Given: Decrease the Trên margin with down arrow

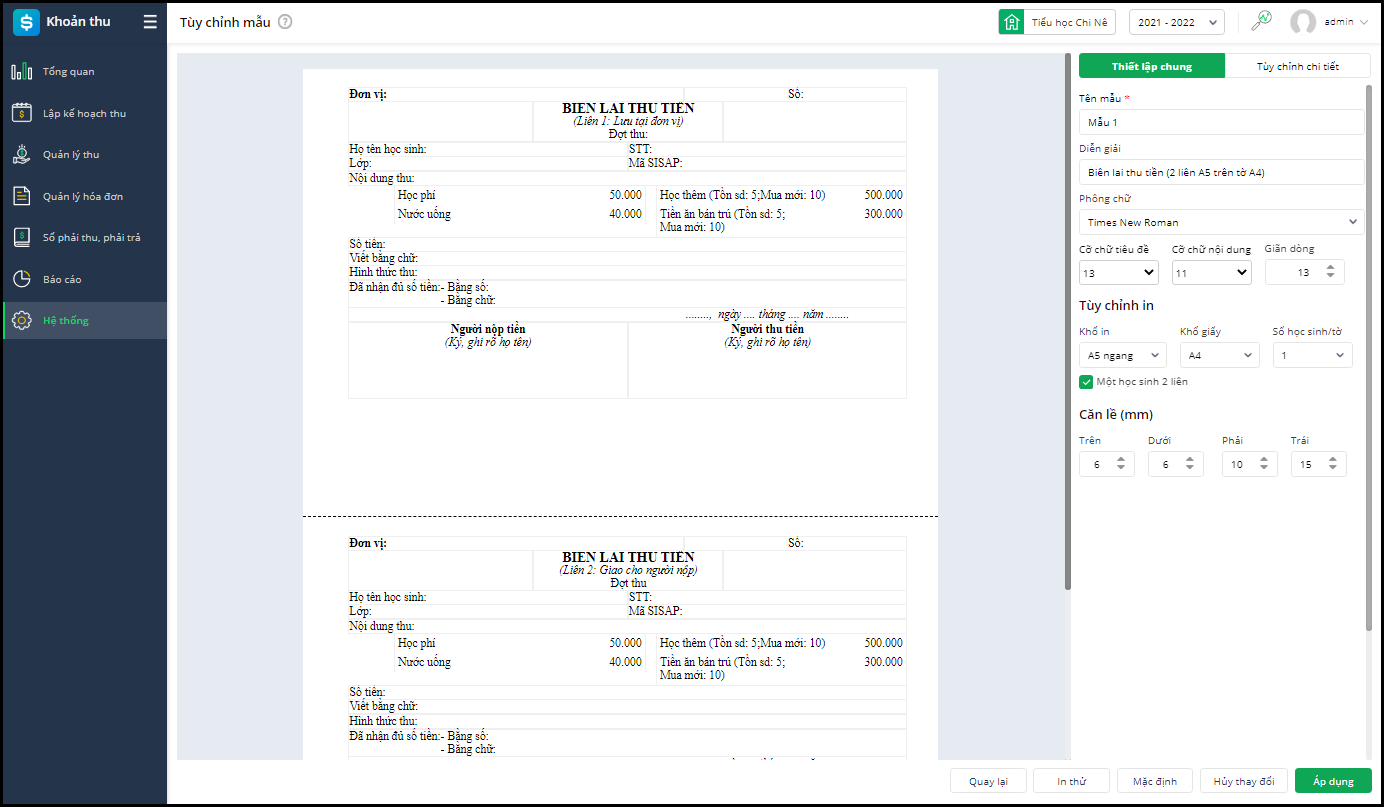Looking at the screenshot, I should pyautogui.click(x=1121, y=469).
